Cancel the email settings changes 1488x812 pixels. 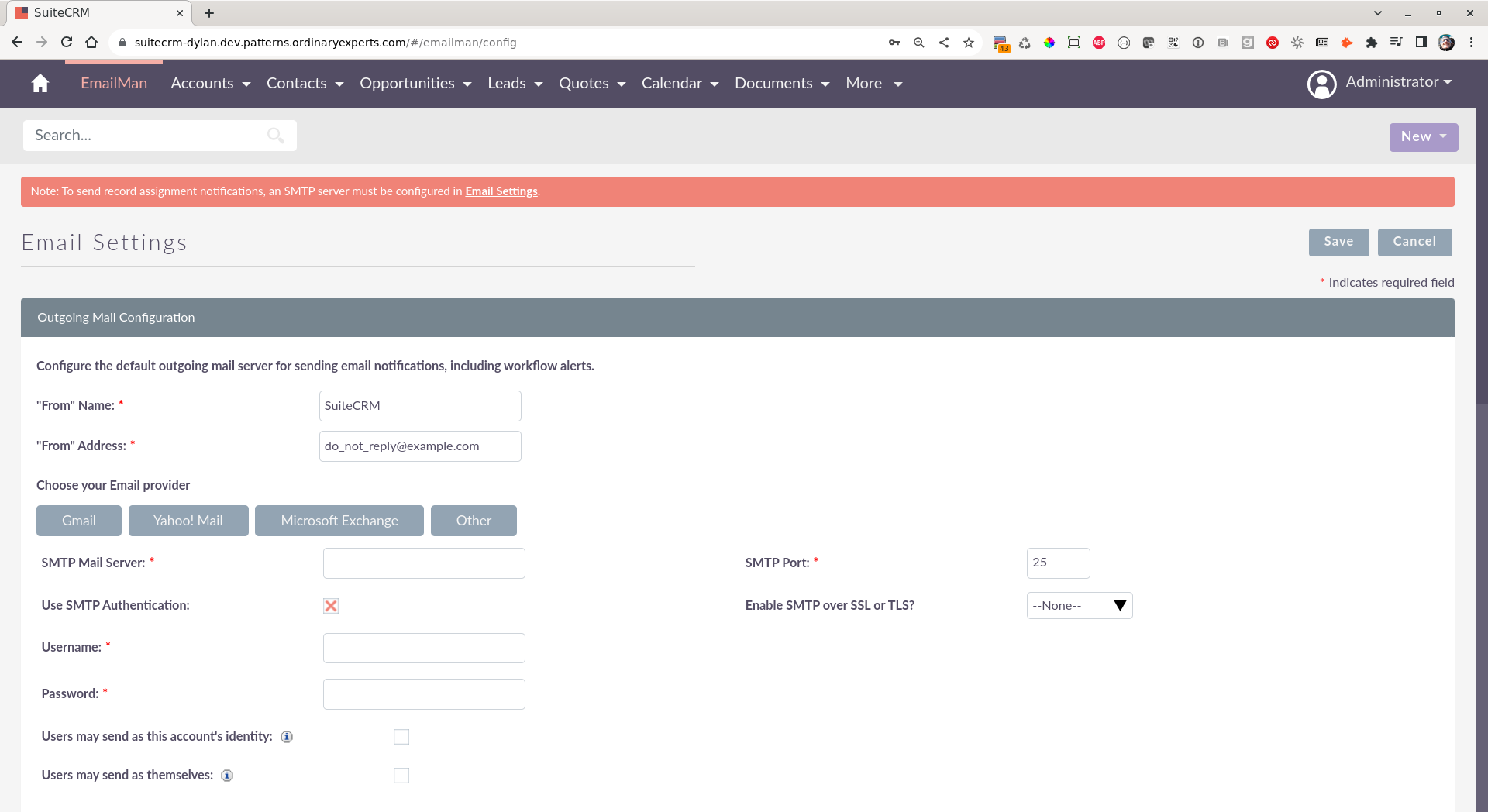click(x=1414, y=242)
